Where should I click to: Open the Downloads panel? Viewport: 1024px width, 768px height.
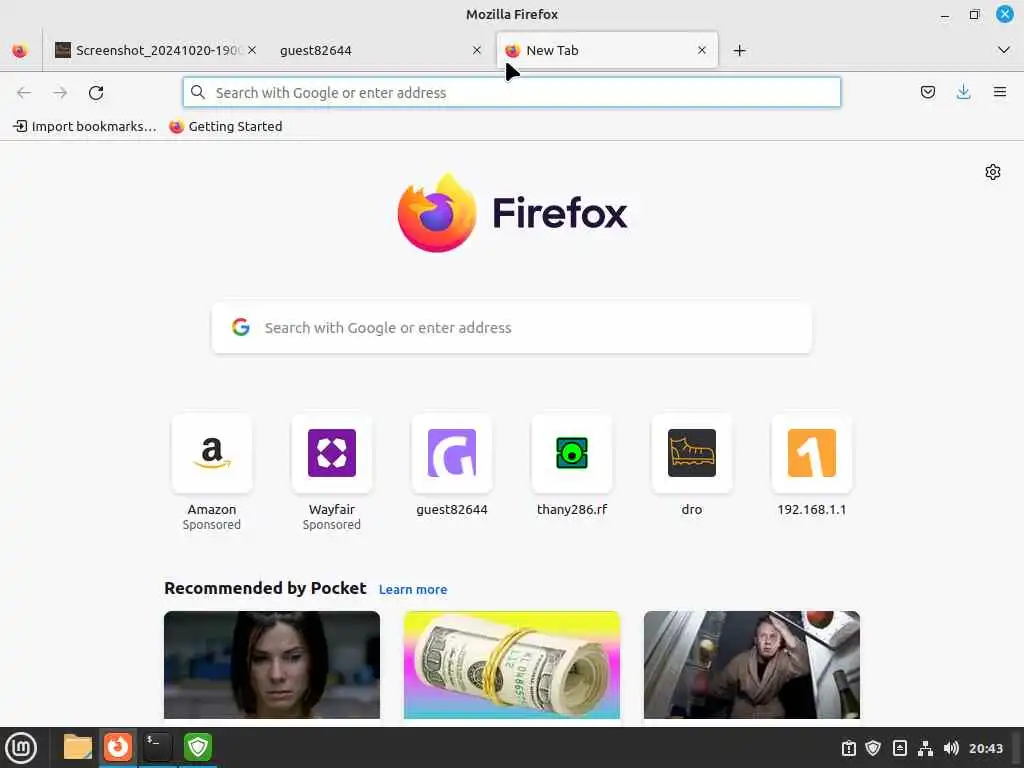tap(963, 92)
